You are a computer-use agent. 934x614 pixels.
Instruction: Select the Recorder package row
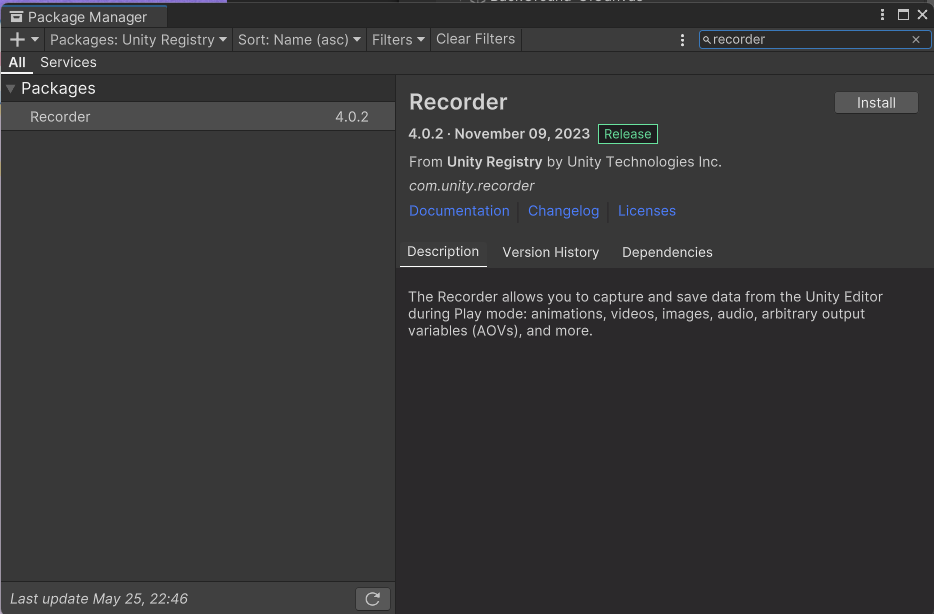198,117
